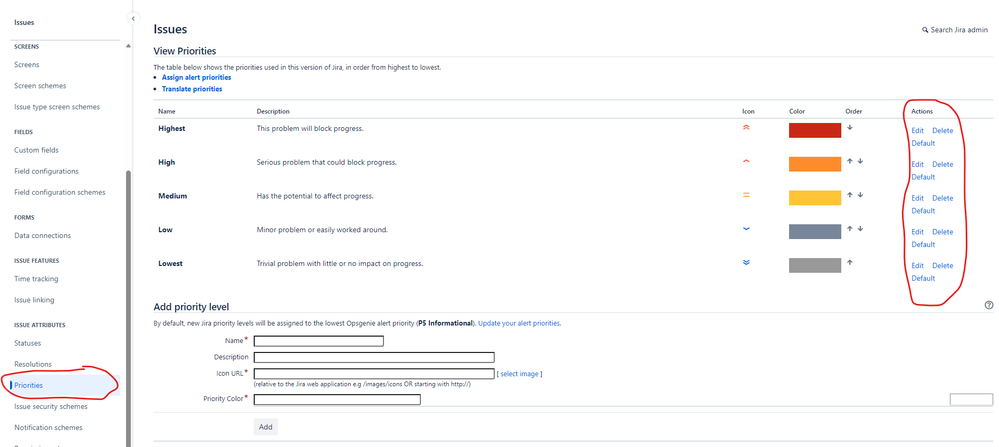Click the Assign alert priorities link
Screen dimensions: 999x447
196,77
